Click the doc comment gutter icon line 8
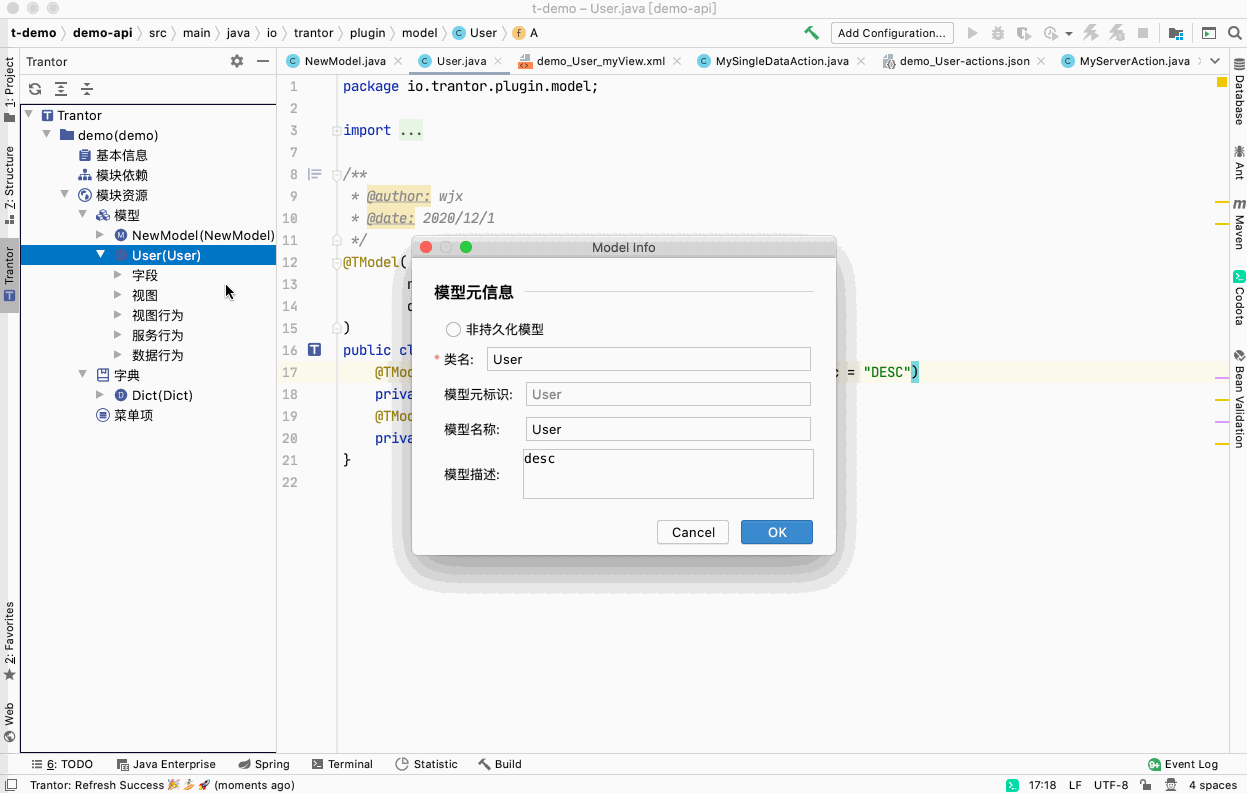1247x793 pixels. click(x=315, y=174)
